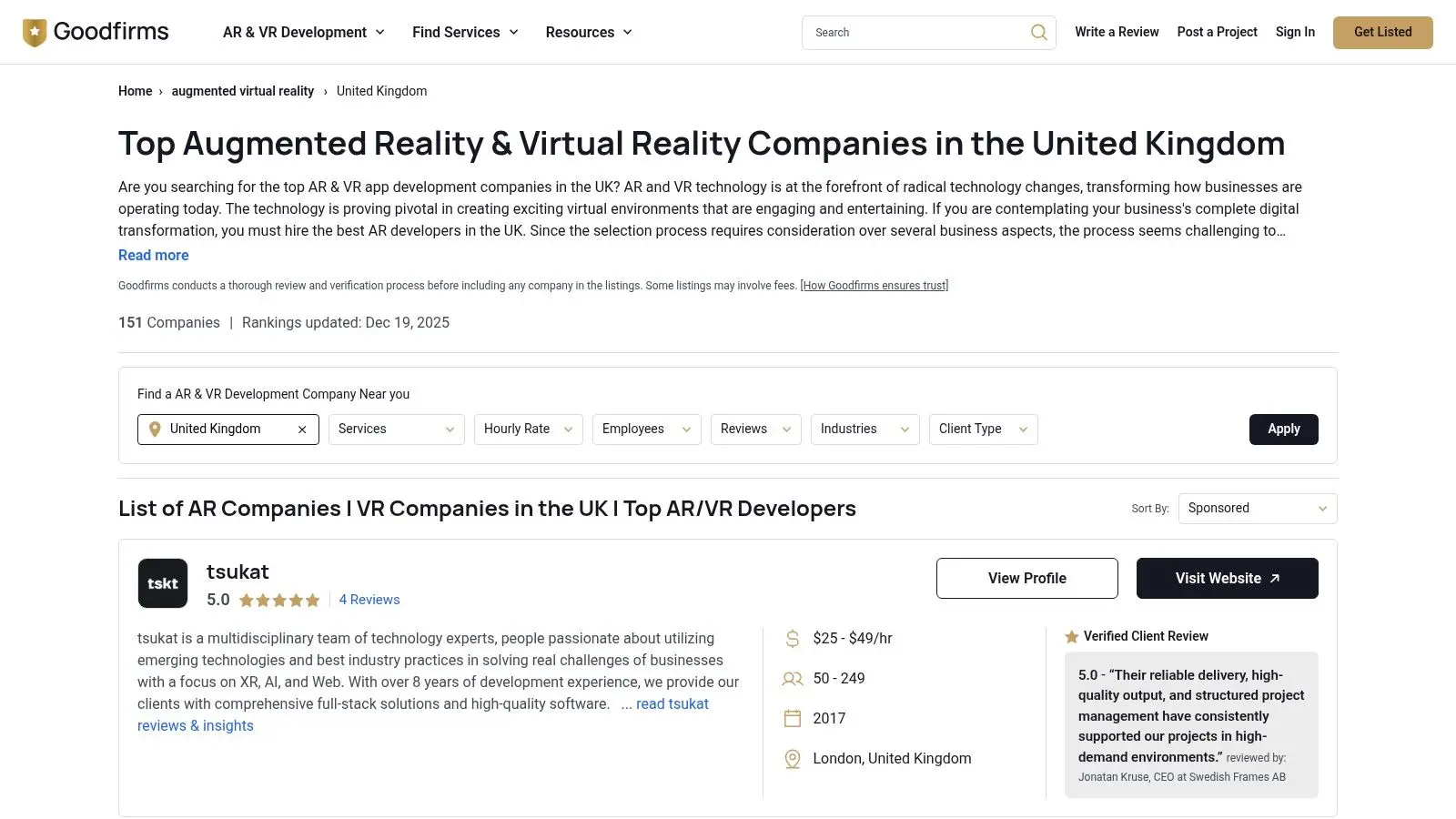Click the Visit Website button
Viewport: 1456px width, 819px height.
(x=1227, y=579)
